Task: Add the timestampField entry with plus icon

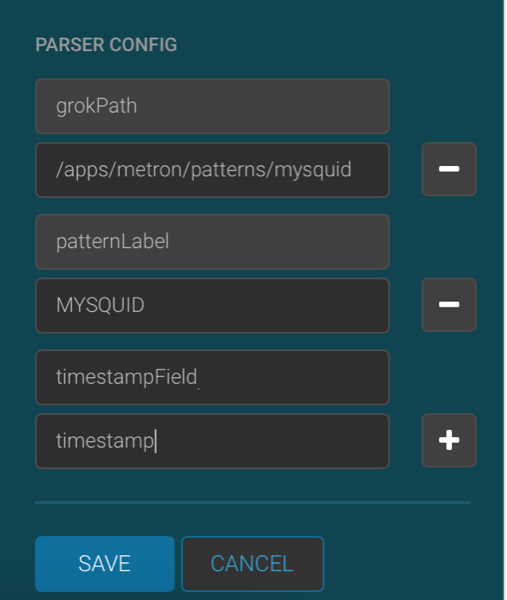Action: (449, 440)
